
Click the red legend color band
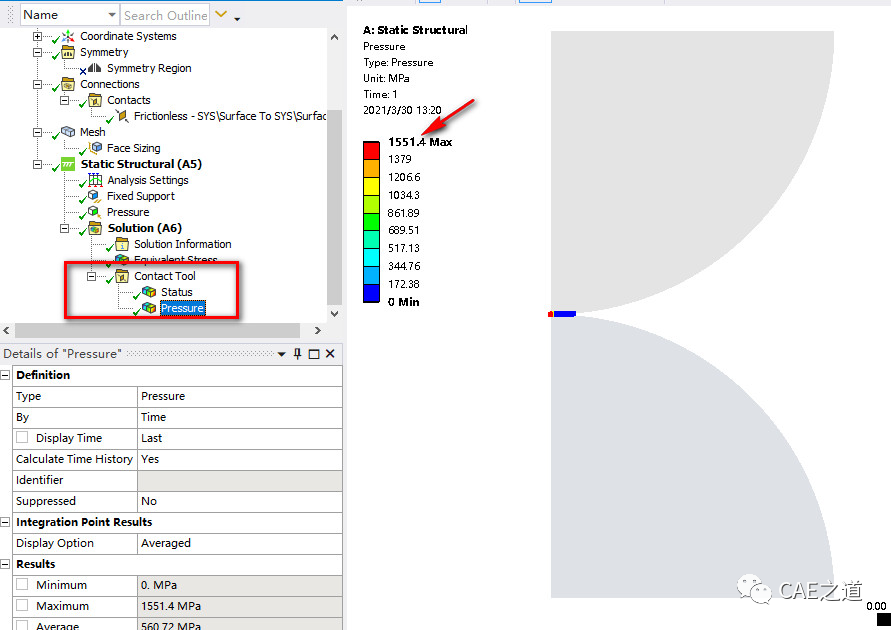click(x=371, y=151)
